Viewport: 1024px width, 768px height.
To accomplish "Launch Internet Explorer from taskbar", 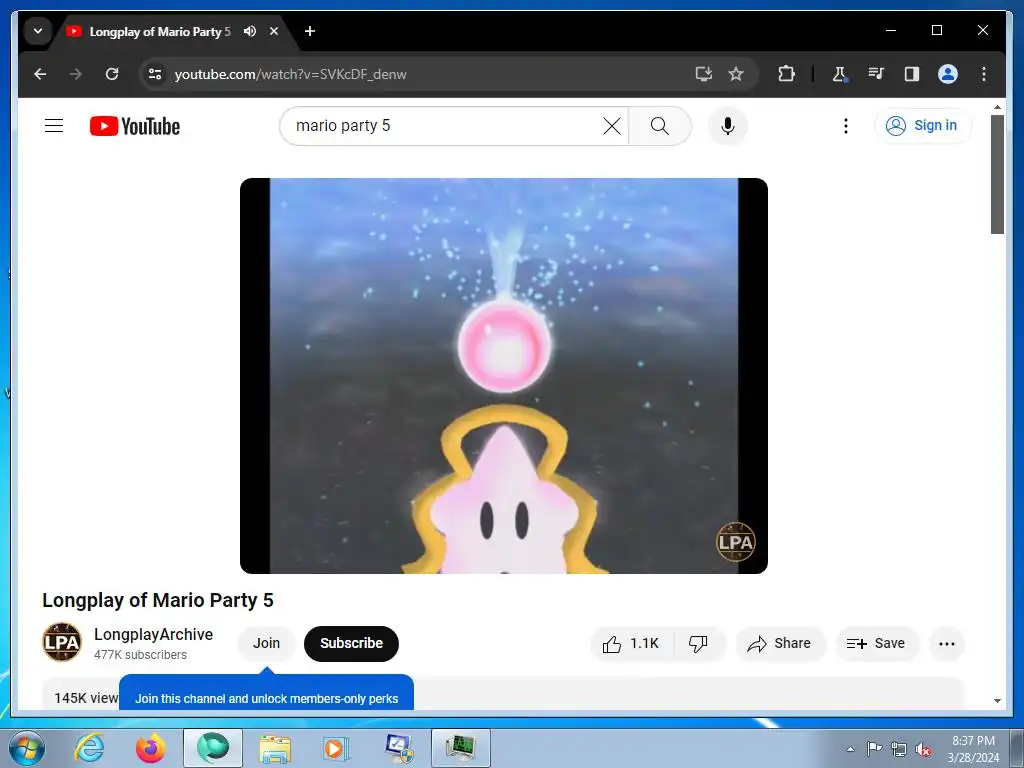I will (89, 748).
